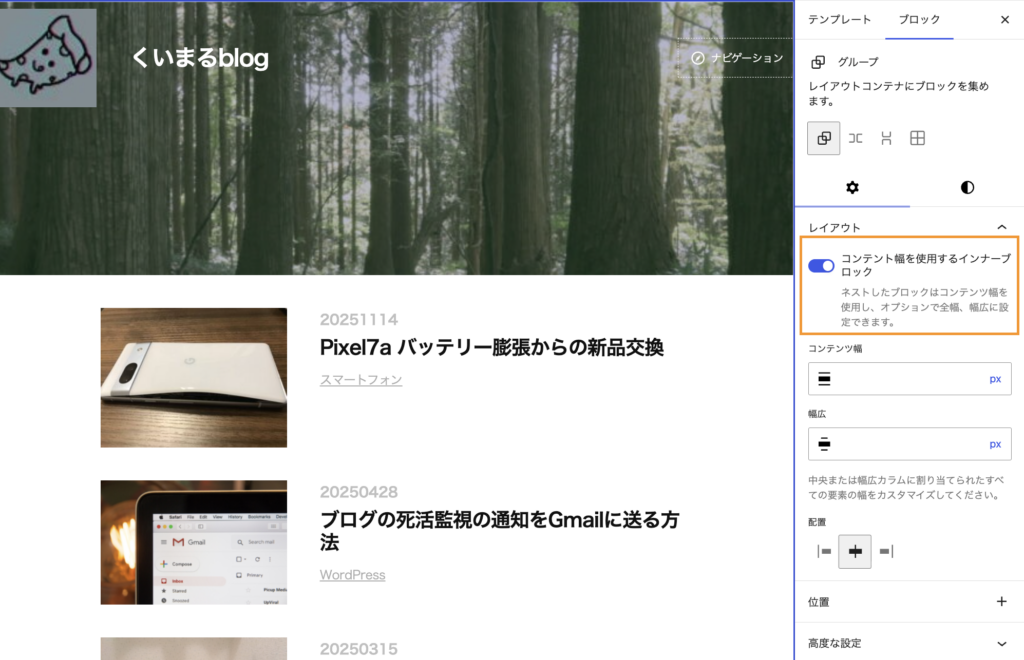
Task: Select the Pixel7a post thumbnail
Action: [x=194, y=377]
